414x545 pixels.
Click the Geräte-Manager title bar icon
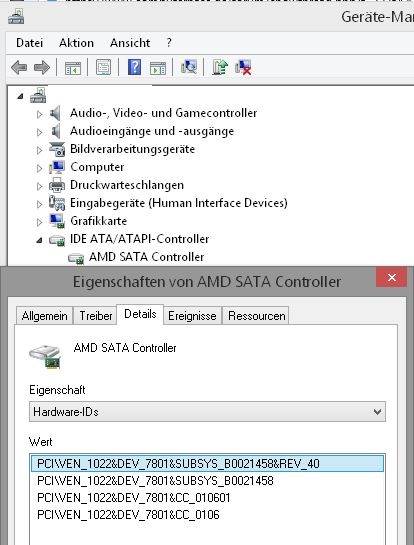point(16,17)
